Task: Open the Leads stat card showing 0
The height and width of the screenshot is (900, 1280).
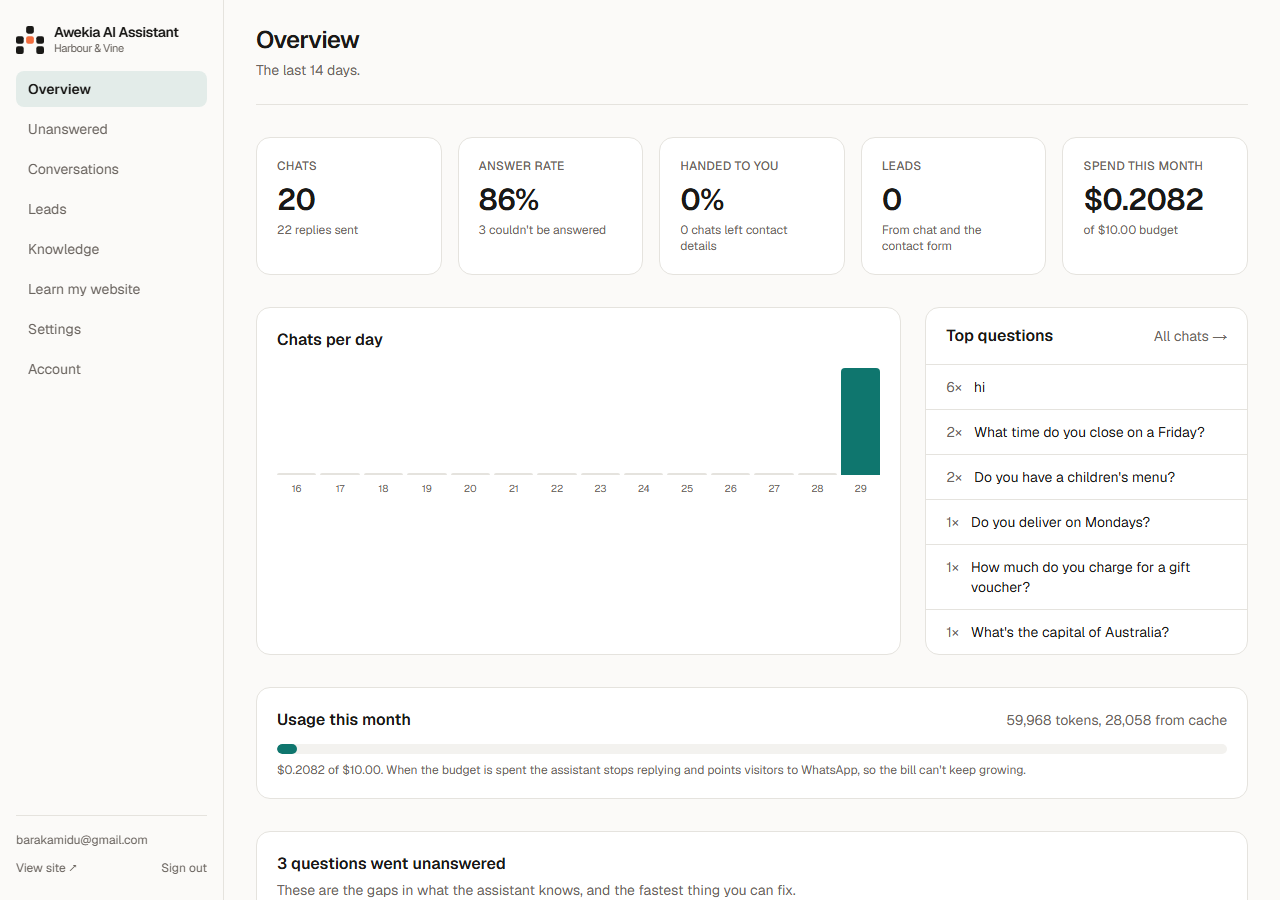Action: [953, 206]
